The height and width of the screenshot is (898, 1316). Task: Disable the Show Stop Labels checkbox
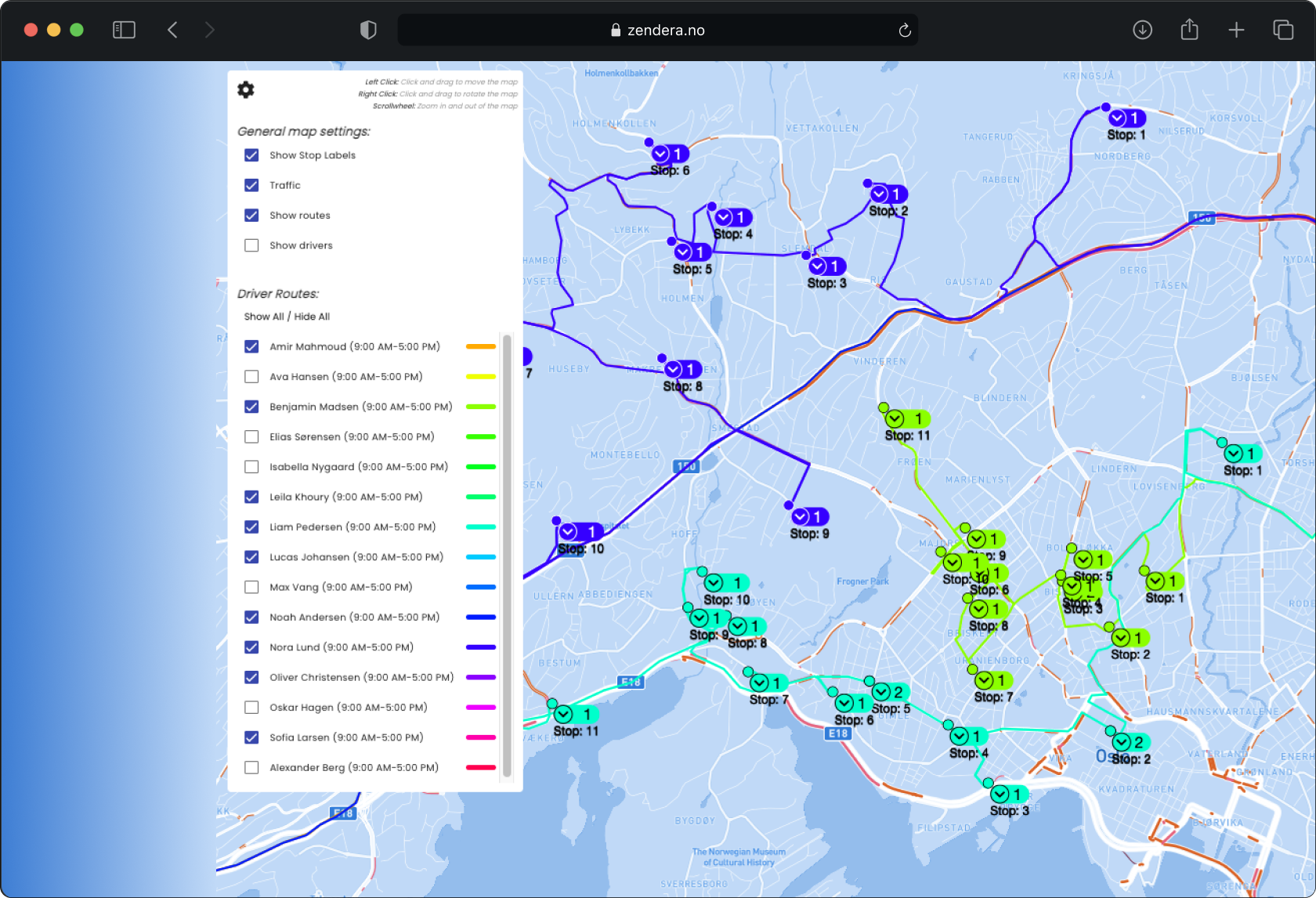pos(251,155)
